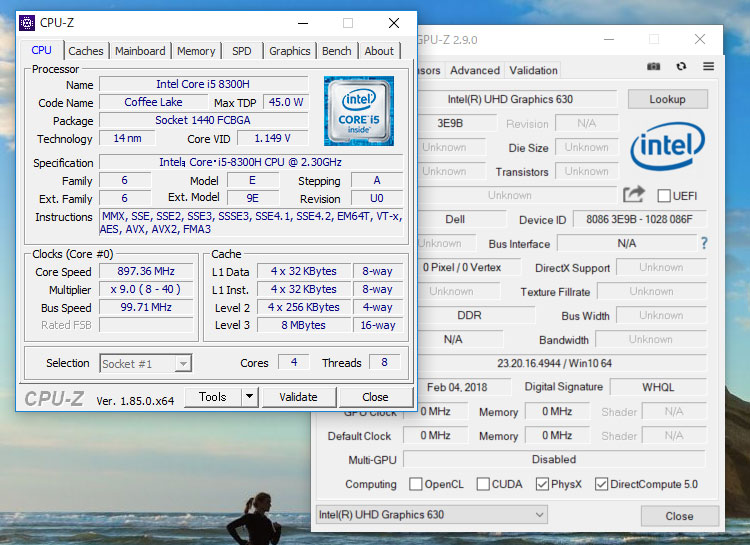This screenshot has height=545, width=750.
Task: Click the Cores value 4
Action: click(x=294, y=362)
